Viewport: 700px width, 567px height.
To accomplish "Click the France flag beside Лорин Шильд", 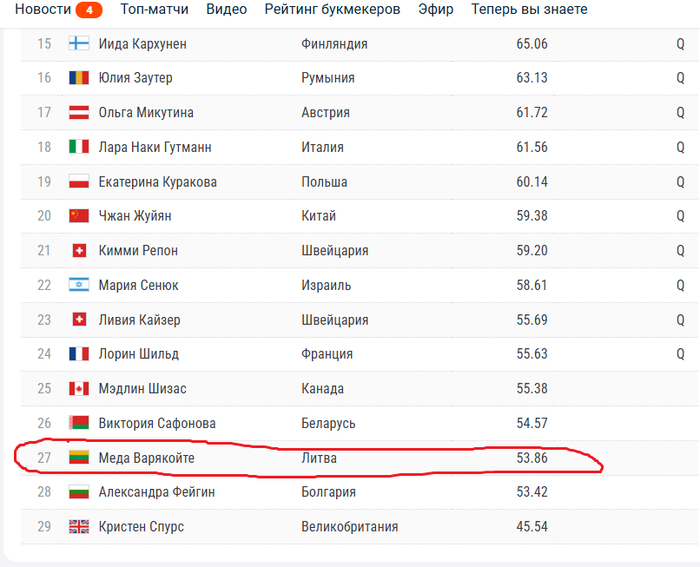I will click(x=79, y=354).
